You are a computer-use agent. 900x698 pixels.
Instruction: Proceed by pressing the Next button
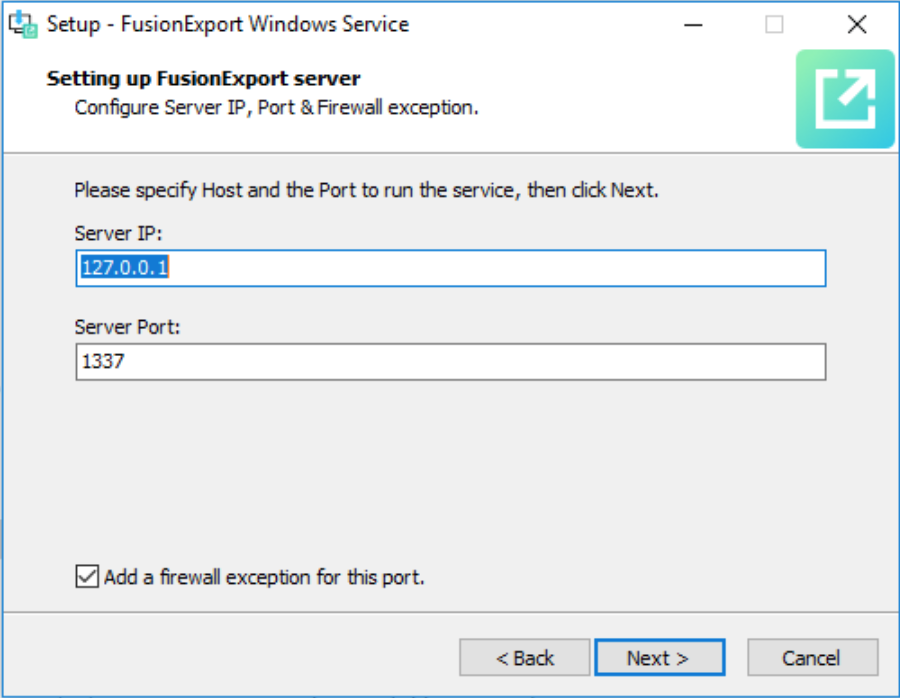[x=659, y=658]
